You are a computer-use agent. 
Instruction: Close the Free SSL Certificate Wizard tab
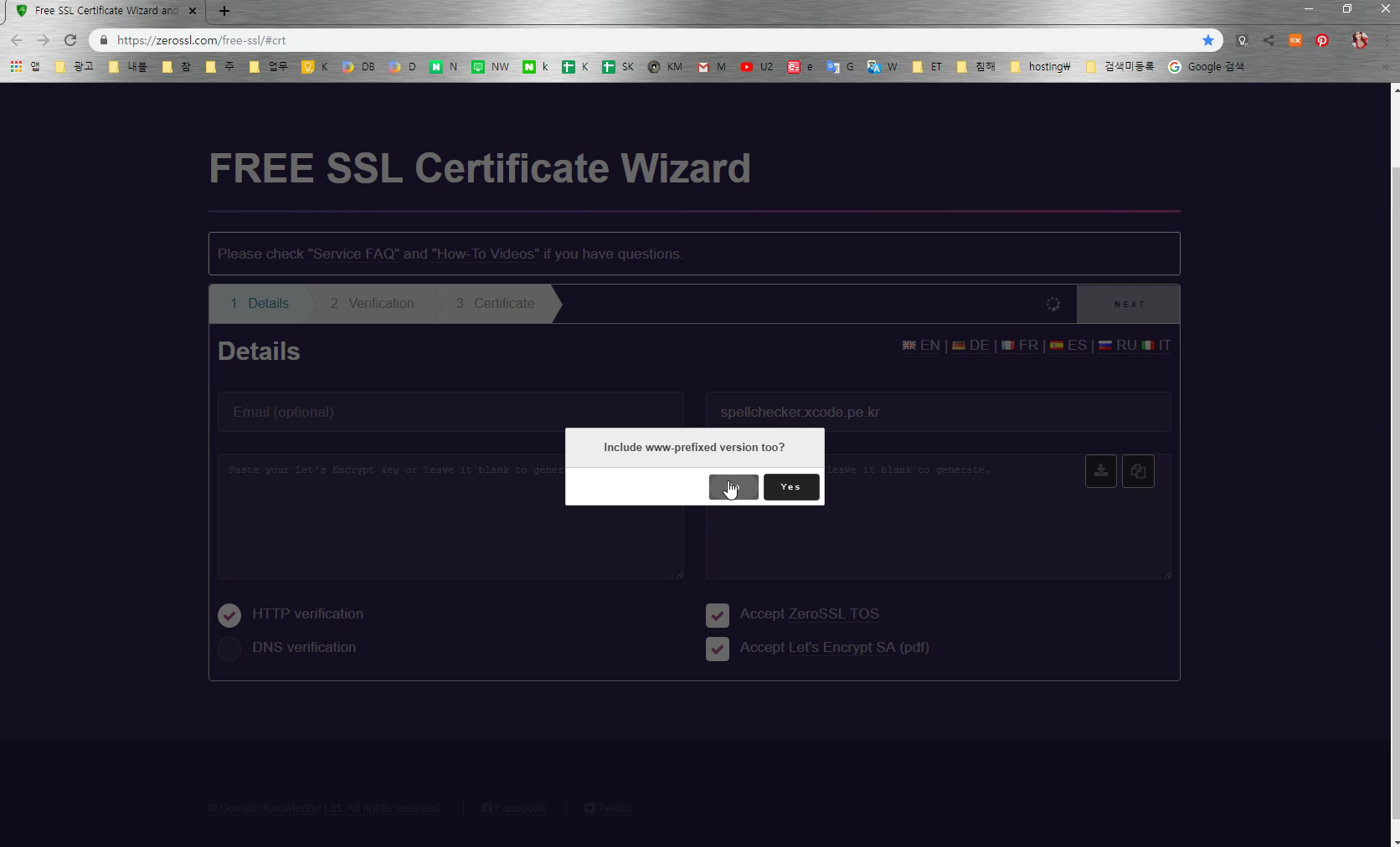pyautogui.click(x=193, y=11)
